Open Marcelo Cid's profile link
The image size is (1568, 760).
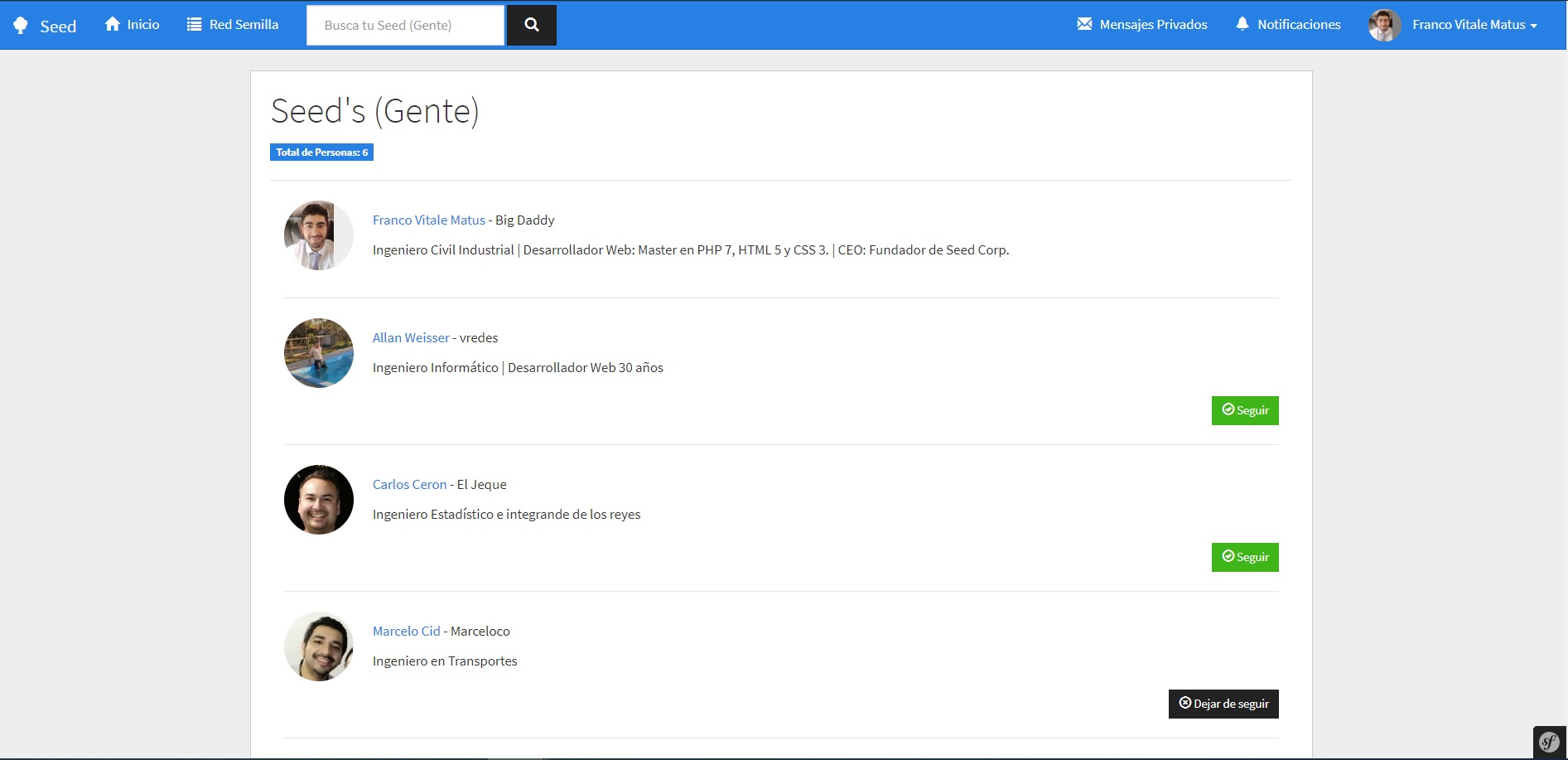click(406, 631)
